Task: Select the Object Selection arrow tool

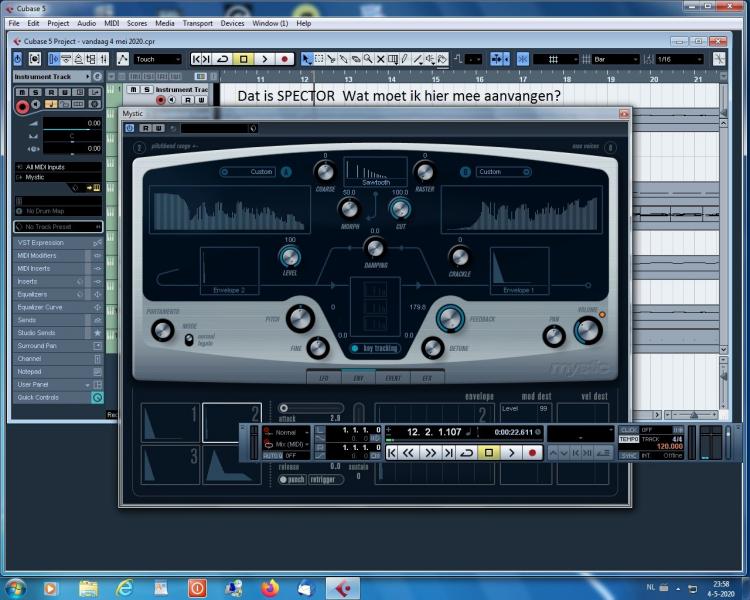Action: point(307,59)
